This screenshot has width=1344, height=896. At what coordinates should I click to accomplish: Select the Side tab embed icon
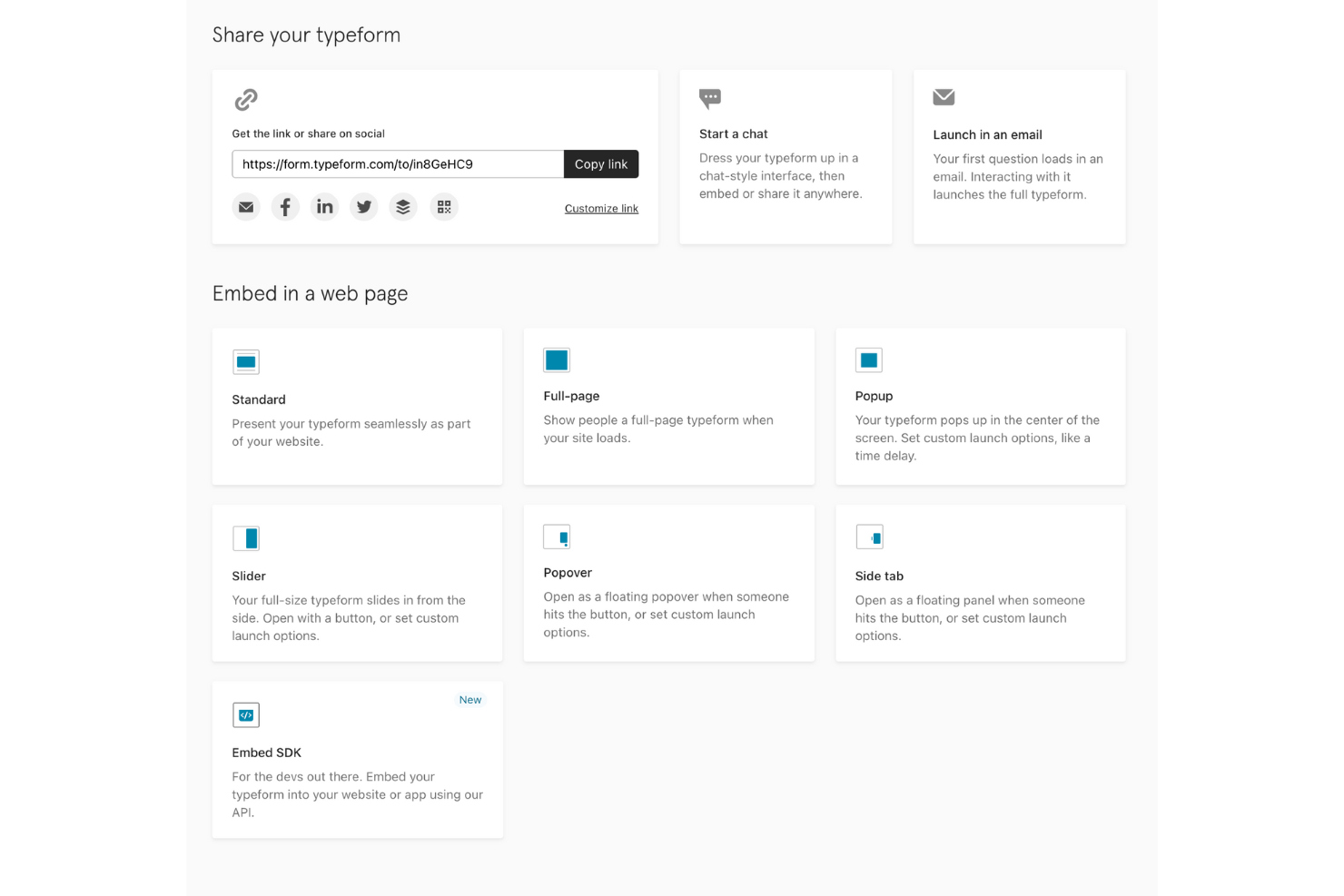pyautogui.click(x=869, y=537)
